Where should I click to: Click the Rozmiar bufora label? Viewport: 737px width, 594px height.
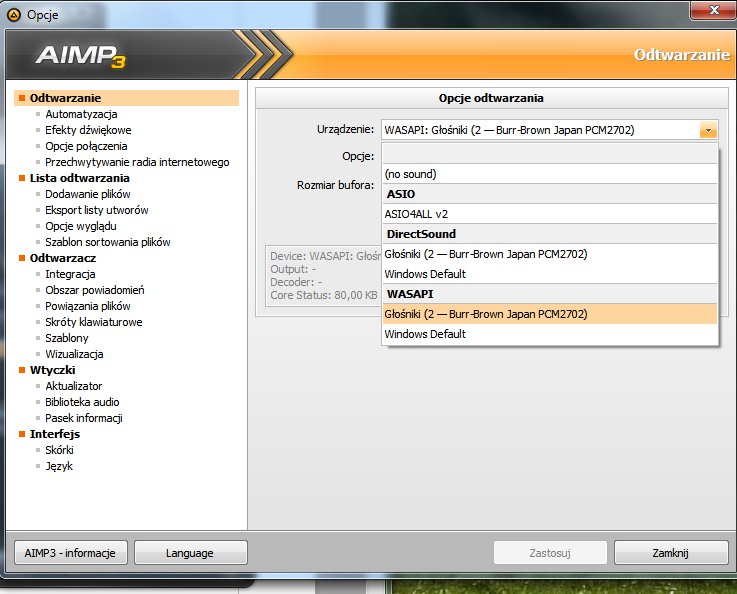point(335,185)
